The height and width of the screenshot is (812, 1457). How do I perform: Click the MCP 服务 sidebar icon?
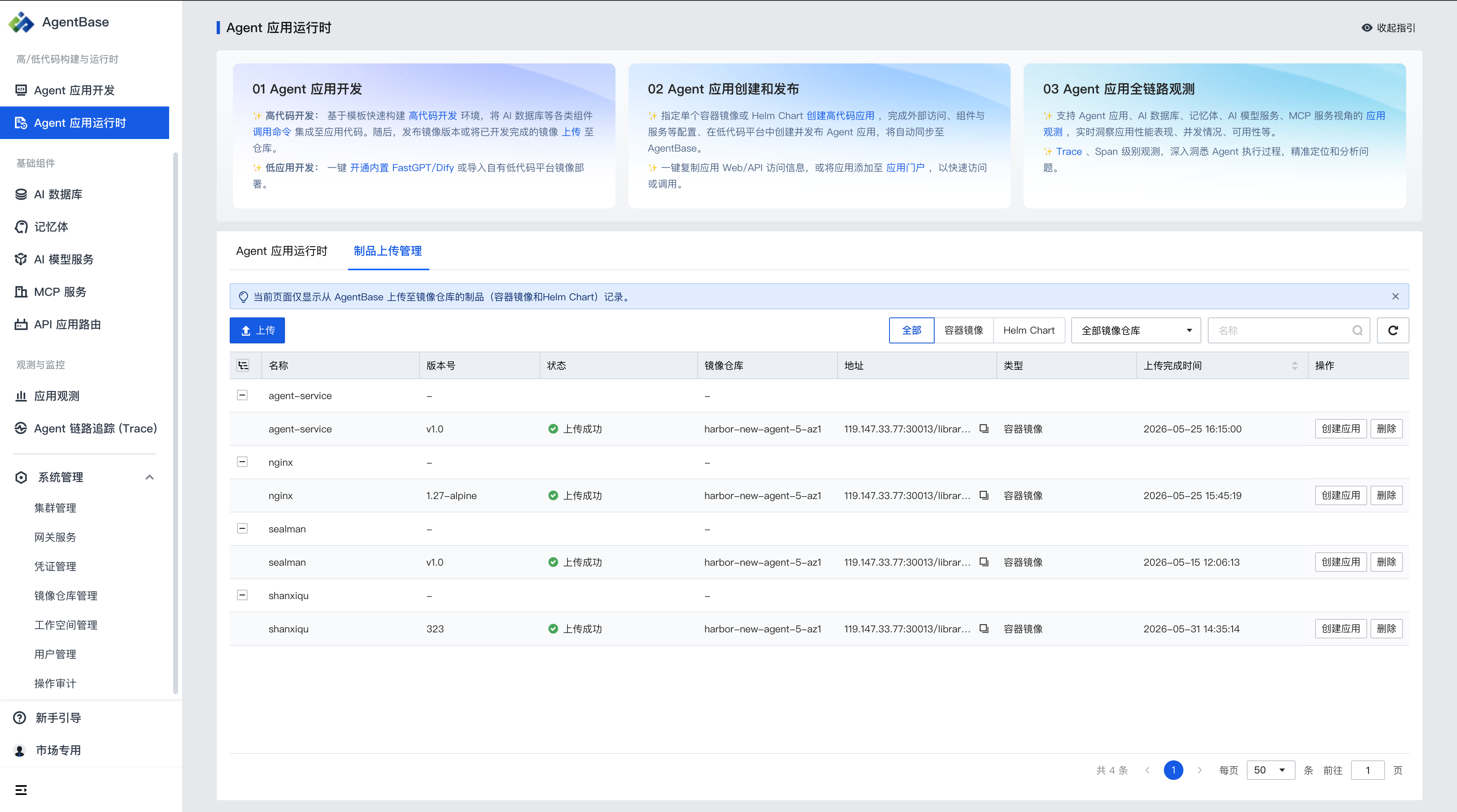pyautogui.click(x=21, y=292)
